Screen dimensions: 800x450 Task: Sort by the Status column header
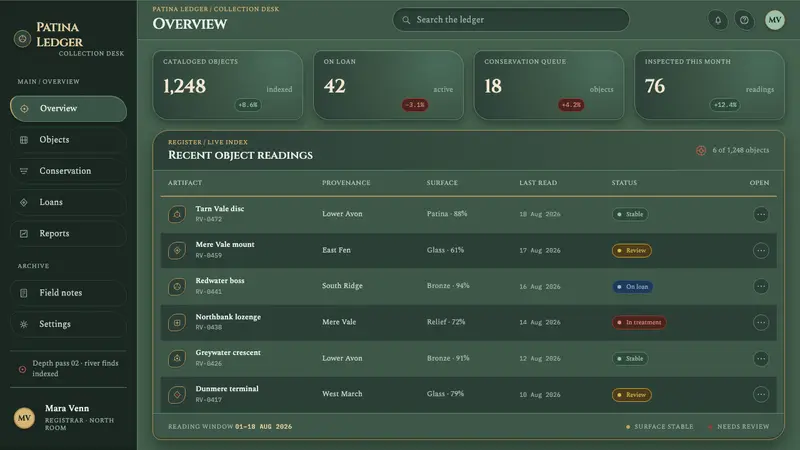[624, 183]
